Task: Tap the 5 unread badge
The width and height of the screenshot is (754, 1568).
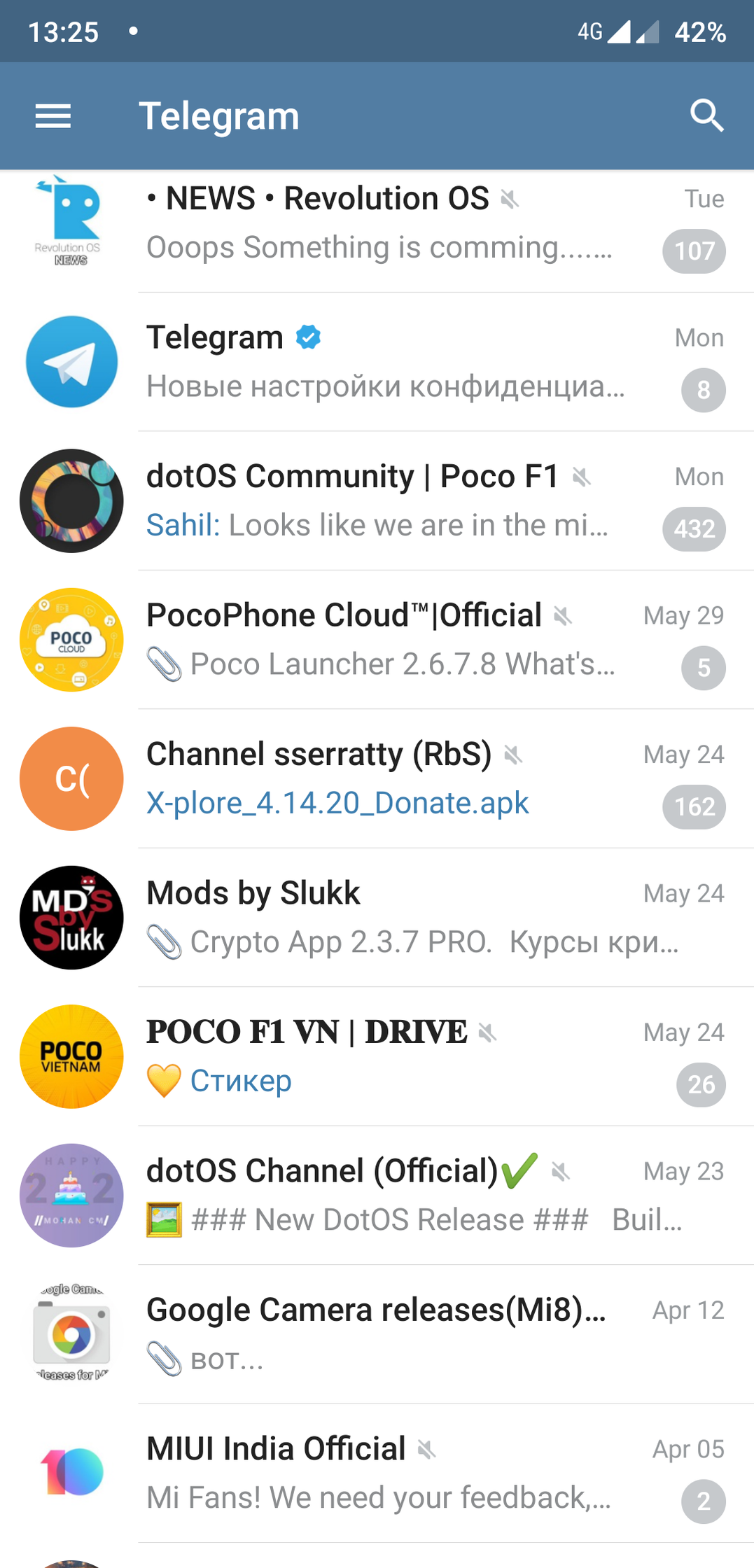Action: click(704, 668)
